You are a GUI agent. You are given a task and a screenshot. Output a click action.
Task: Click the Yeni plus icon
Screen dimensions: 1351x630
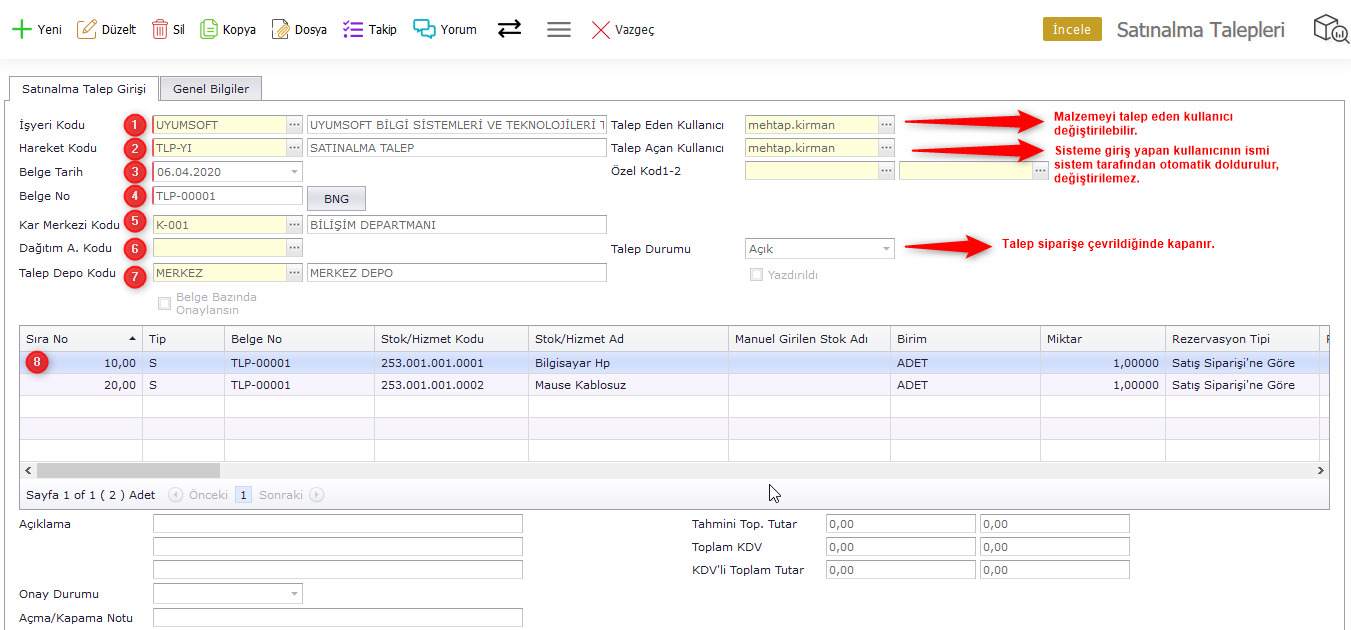pyautogui.click(x=22, y=29)
